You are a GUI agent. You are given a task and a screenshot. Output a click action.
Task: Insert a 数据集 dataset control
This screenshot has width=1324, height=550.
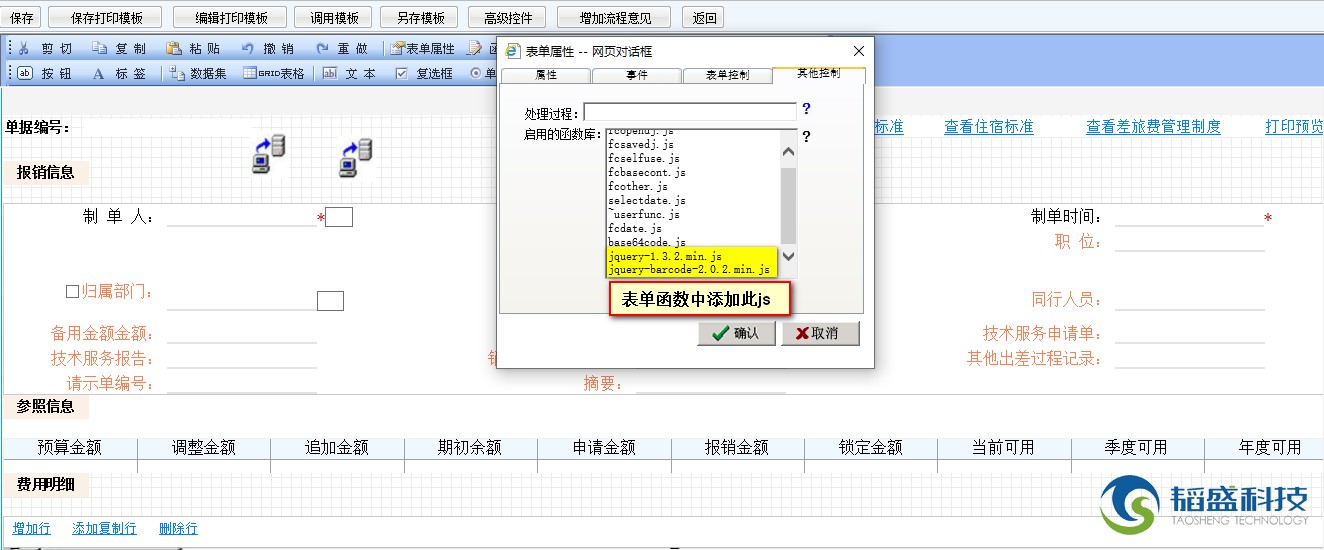[197, 73]
